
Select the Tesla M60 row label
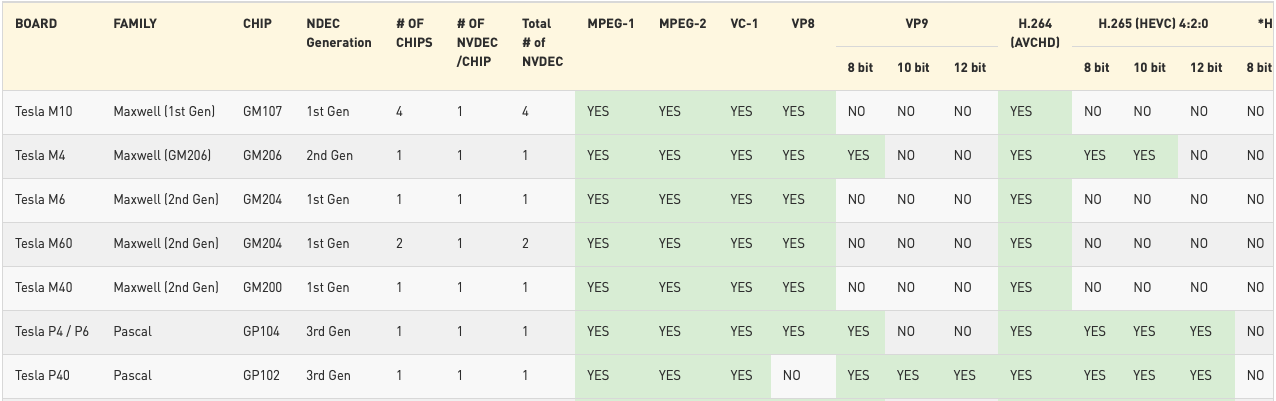44,243
